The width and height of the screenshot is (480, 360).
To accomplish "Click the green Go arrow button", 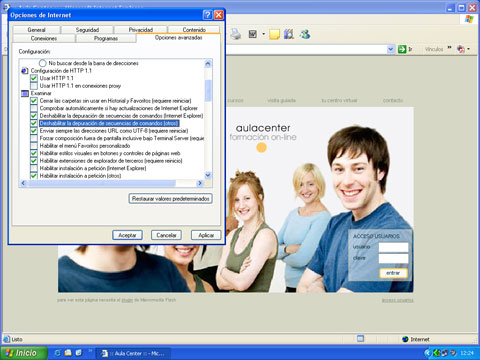I will (402, 49).
